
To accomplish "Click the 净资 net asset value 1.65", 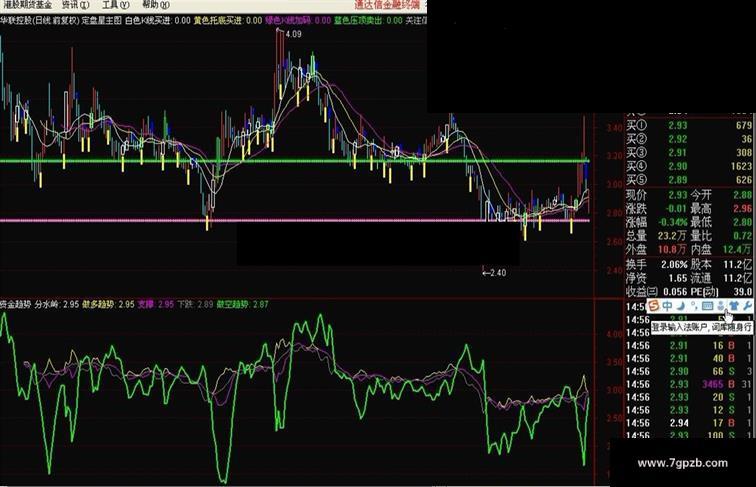I will (677, 278).
